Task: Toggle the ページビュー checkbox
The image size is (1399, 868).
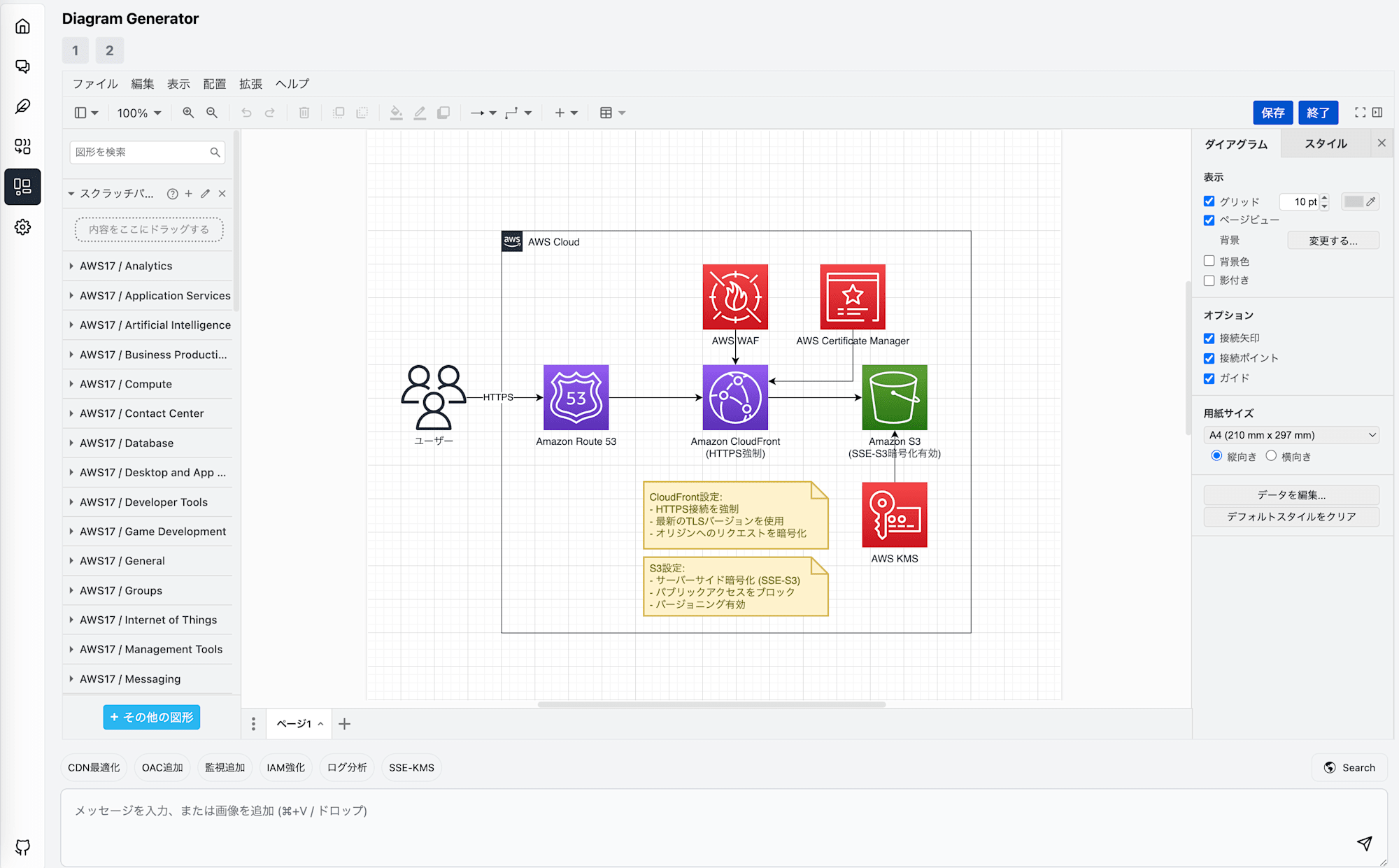Action: 1209,219
